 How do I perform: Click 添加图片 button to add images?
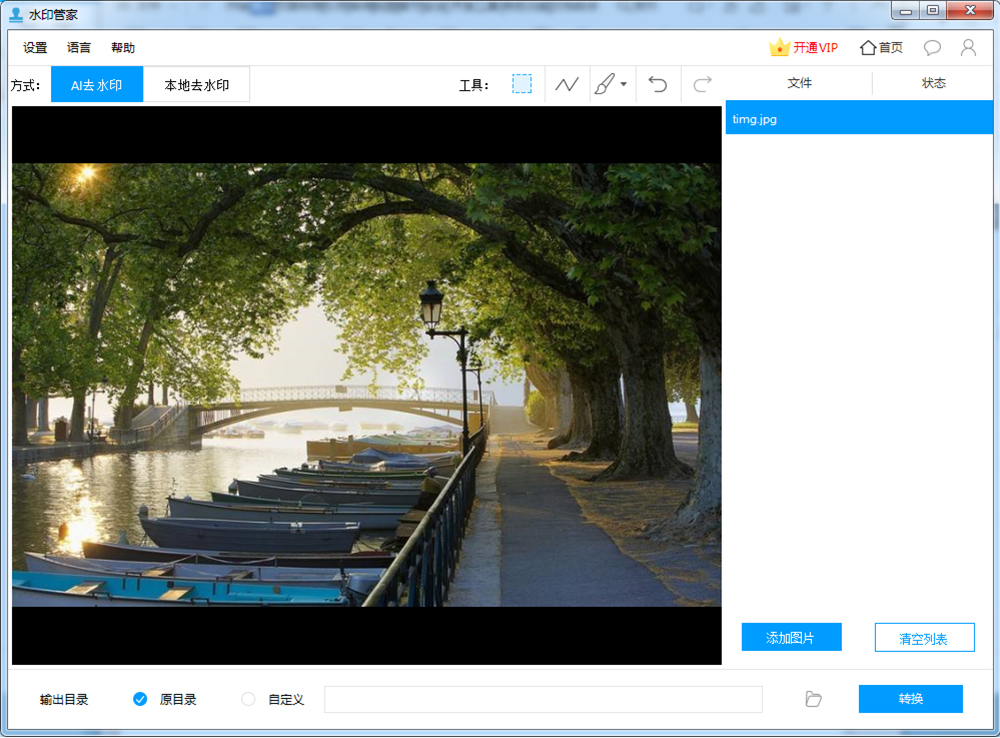[x=791, y=637]
